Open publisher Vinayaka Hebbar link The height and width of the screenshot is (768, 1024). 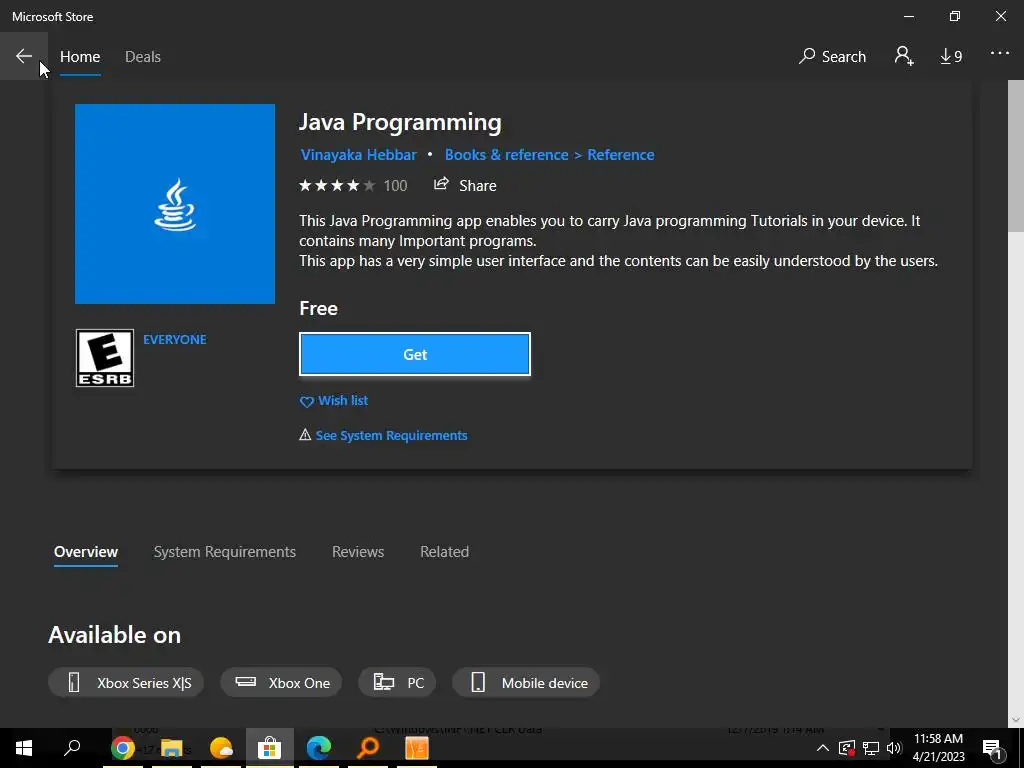359,155
